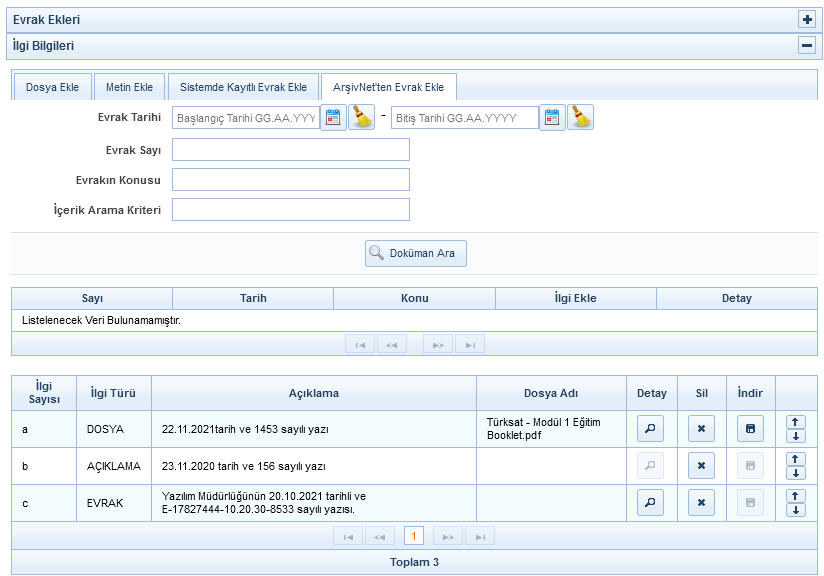The width and height of the screenshot is (824, 576).
Task: Collapse the İlgi Bilgileri section
Action: pos(807,45)
